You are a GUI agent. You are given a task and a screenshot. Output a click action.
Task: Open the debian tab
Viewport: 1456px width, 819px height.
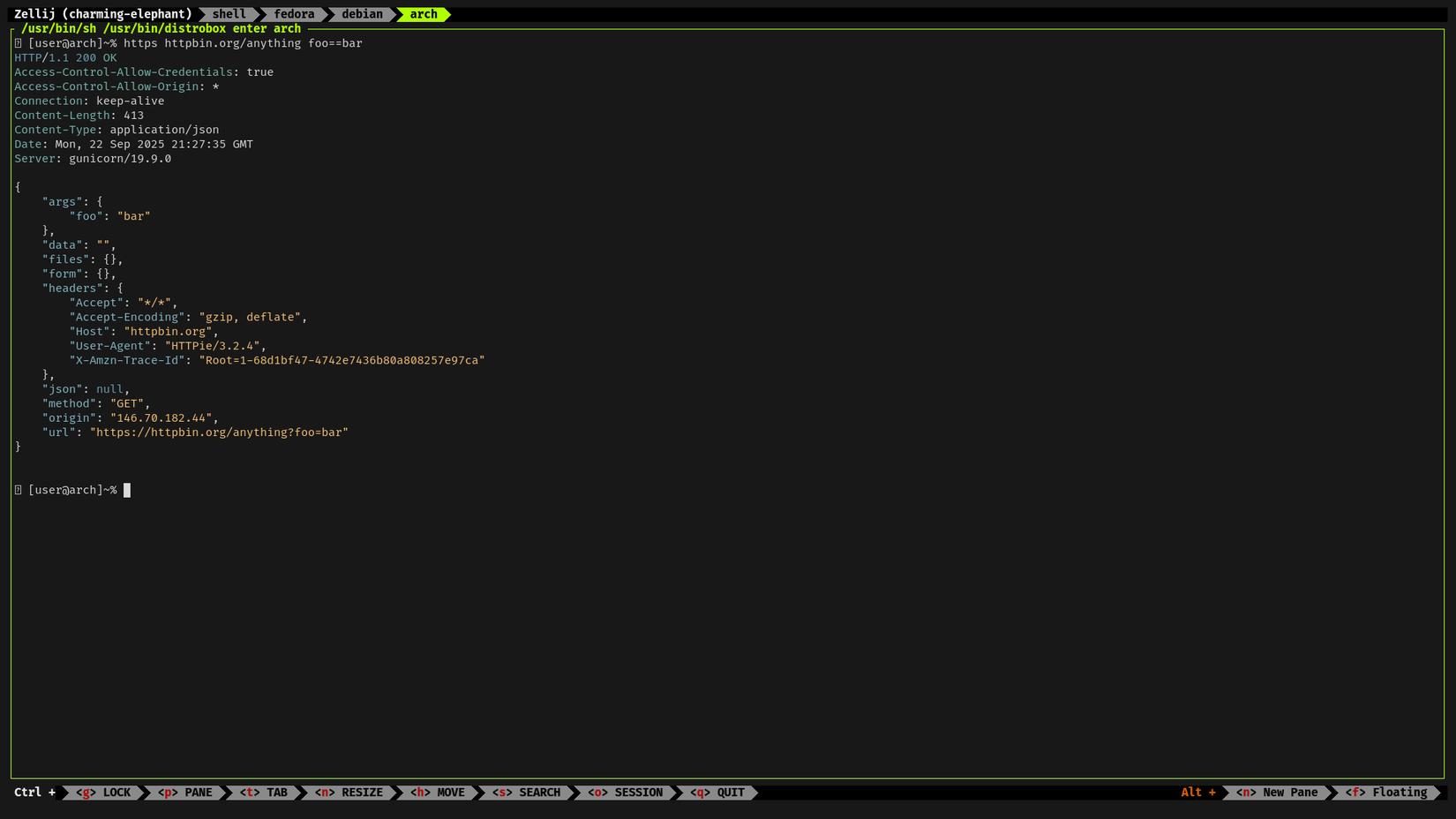click(361, 14)
